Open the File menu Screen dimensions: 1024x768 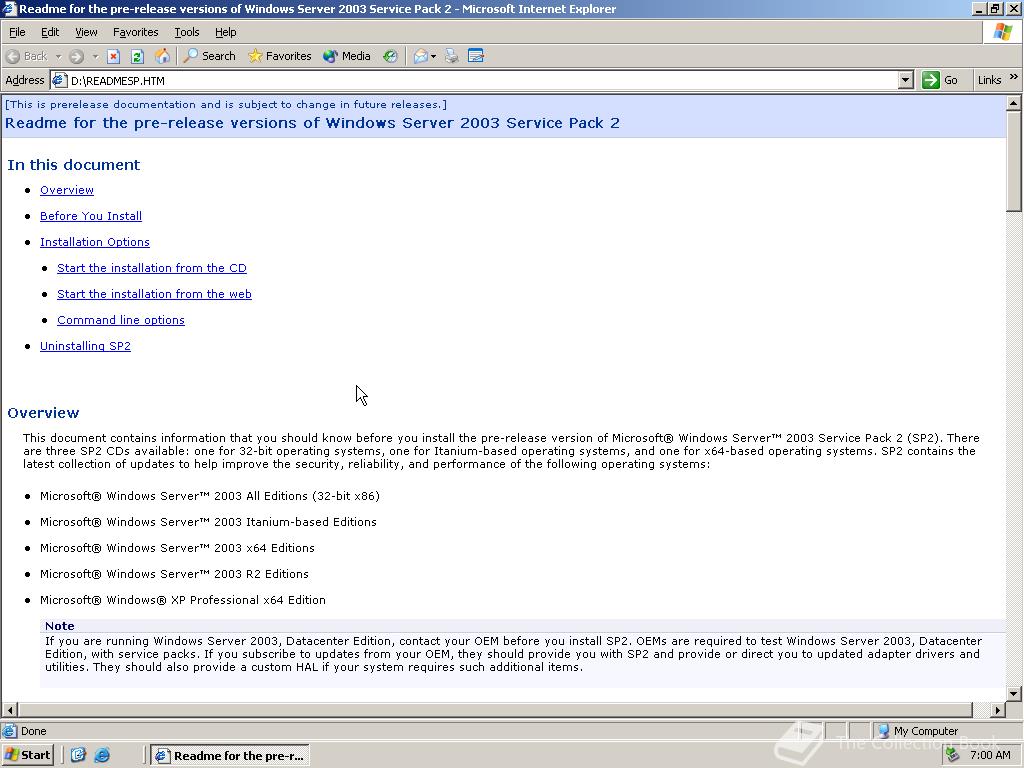click(x=17, y=32)
